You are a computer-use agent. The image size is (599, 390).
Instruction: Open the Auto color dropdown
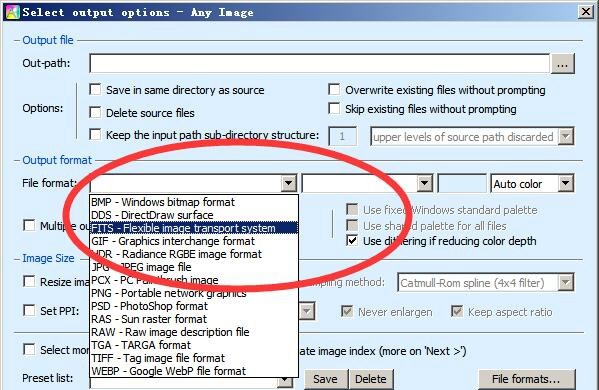point(565,184)
